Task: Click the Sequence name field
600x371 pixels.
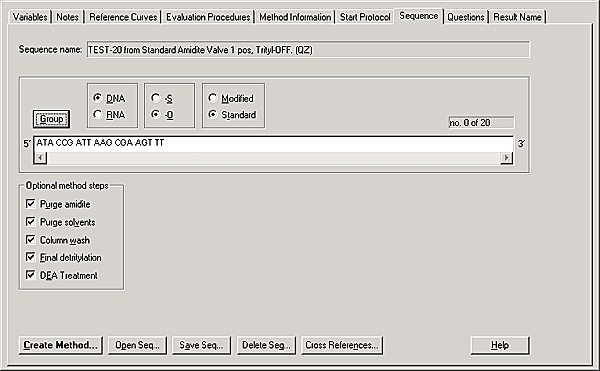Action: click(x=308, y=50)
